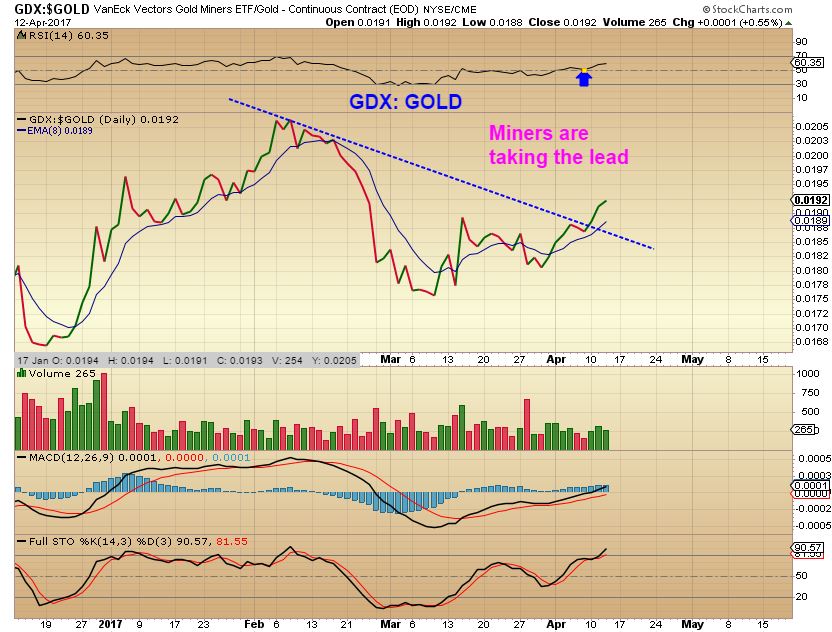Click the 0.0205 price axis label
The width and height of the screenshot is (832, 632).
pos(812,126)
